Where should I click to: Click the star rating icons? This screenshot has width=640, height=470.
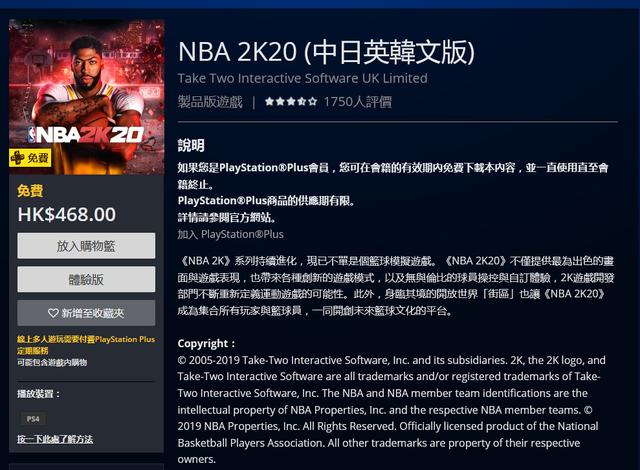[290, 101]
